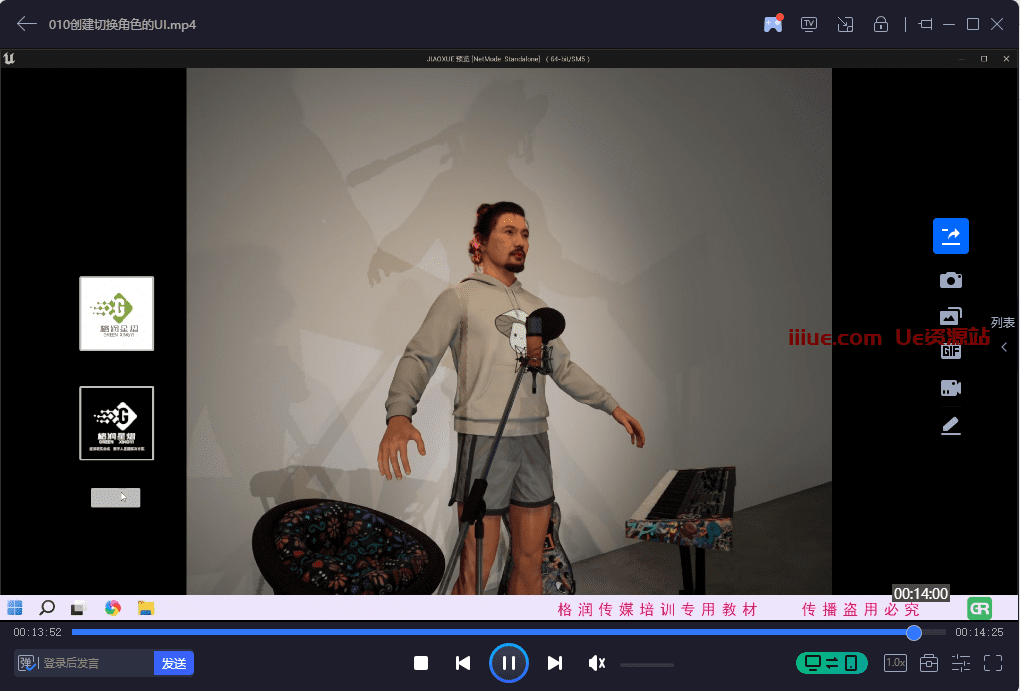Pin the player window on top

(x=925, y=24)
